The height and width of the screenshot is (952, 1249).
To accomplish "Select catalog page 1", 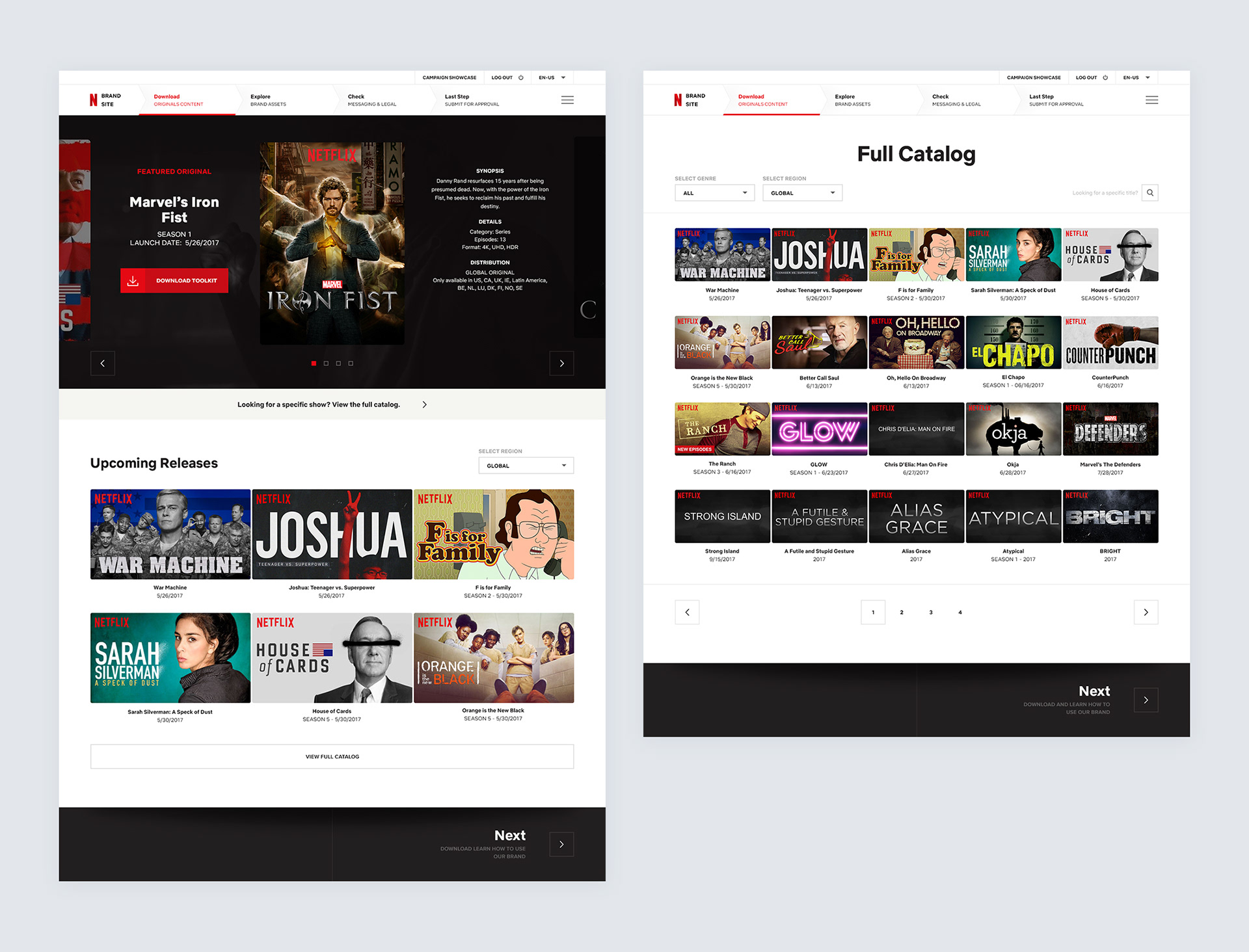I will click(x=873, y=612).
